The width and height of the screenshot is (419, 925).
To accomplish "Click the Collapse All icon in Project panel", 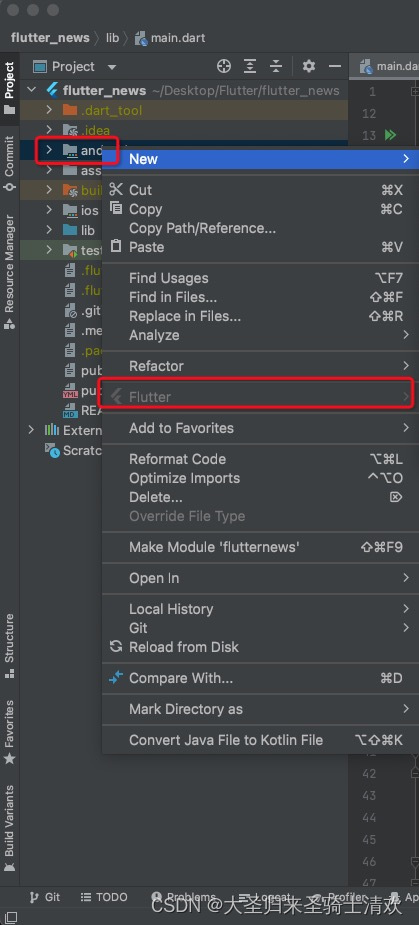I will (276, 66).
